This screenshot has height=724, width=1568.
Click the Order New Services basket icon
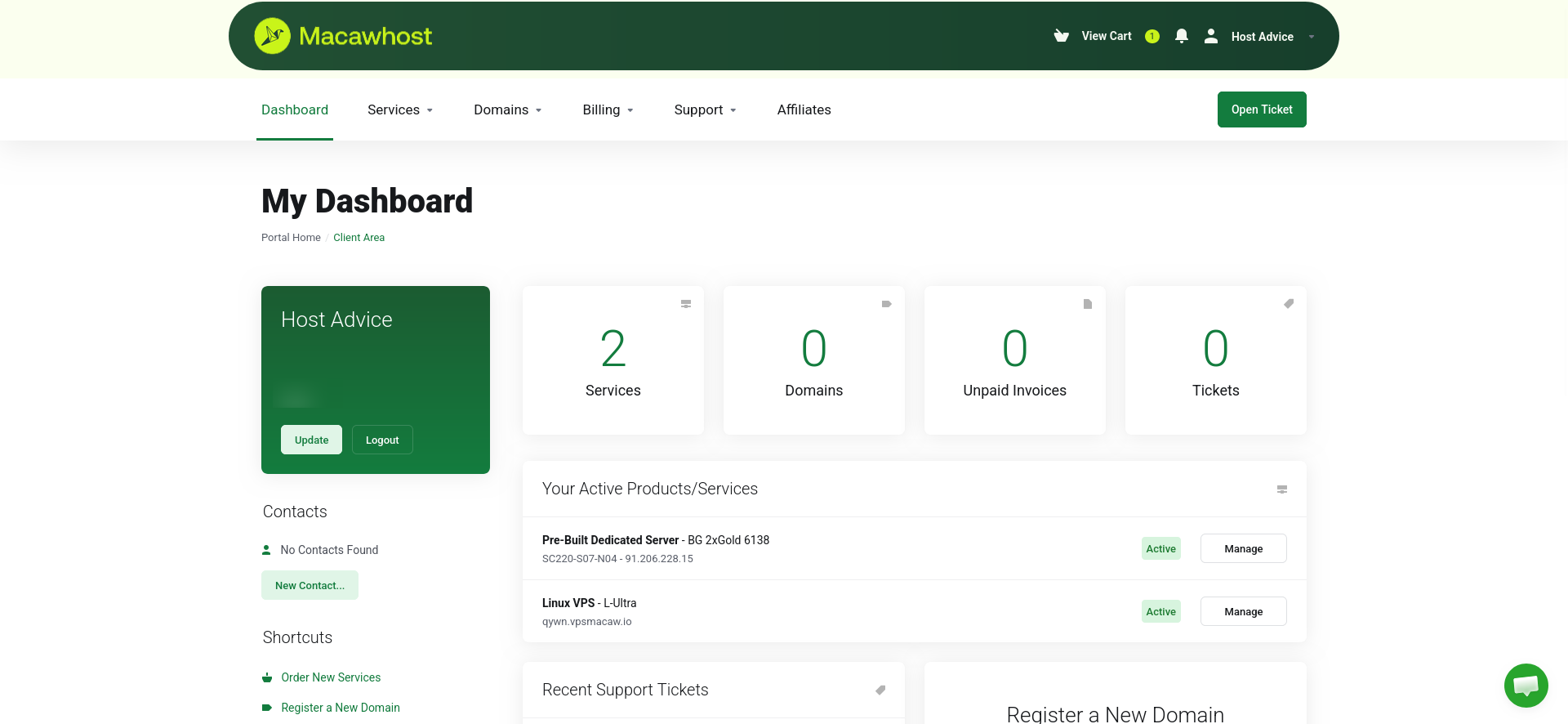click(x=267, y=677)
